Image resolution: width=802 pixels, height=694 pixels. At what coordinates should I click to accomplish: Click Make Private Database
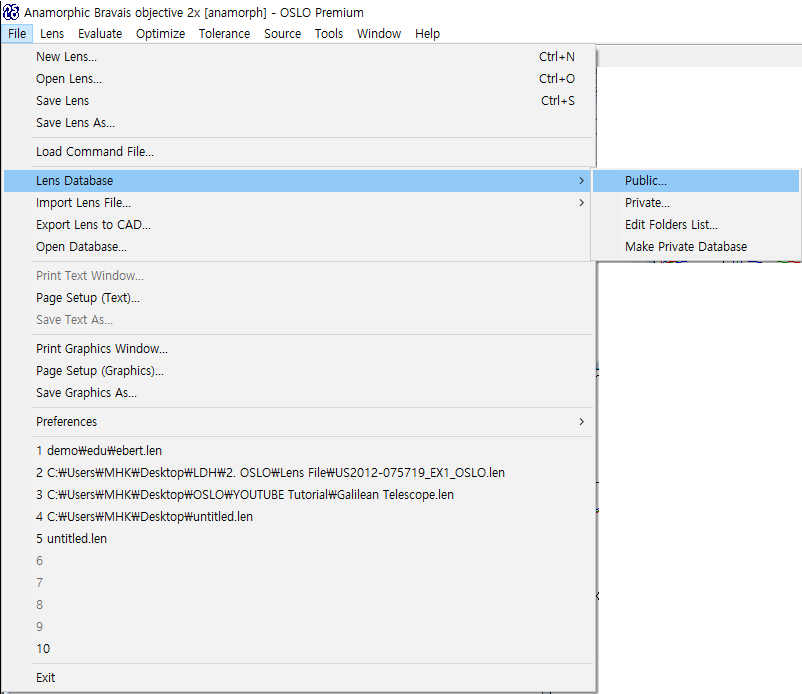pyautogui.click(x=696, y=247)
